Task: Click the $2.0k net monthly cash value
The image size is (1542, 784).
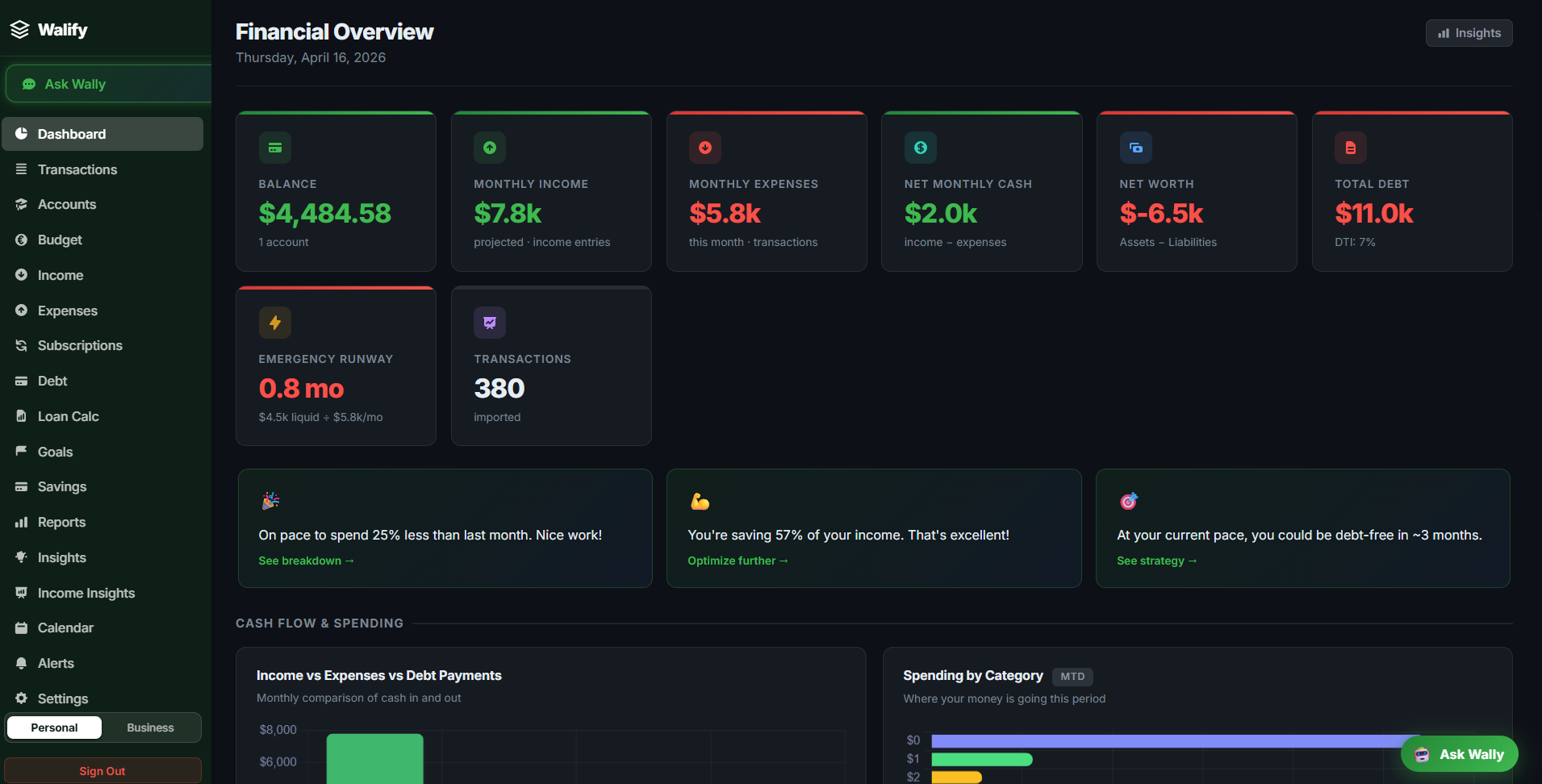Action: 940,213
